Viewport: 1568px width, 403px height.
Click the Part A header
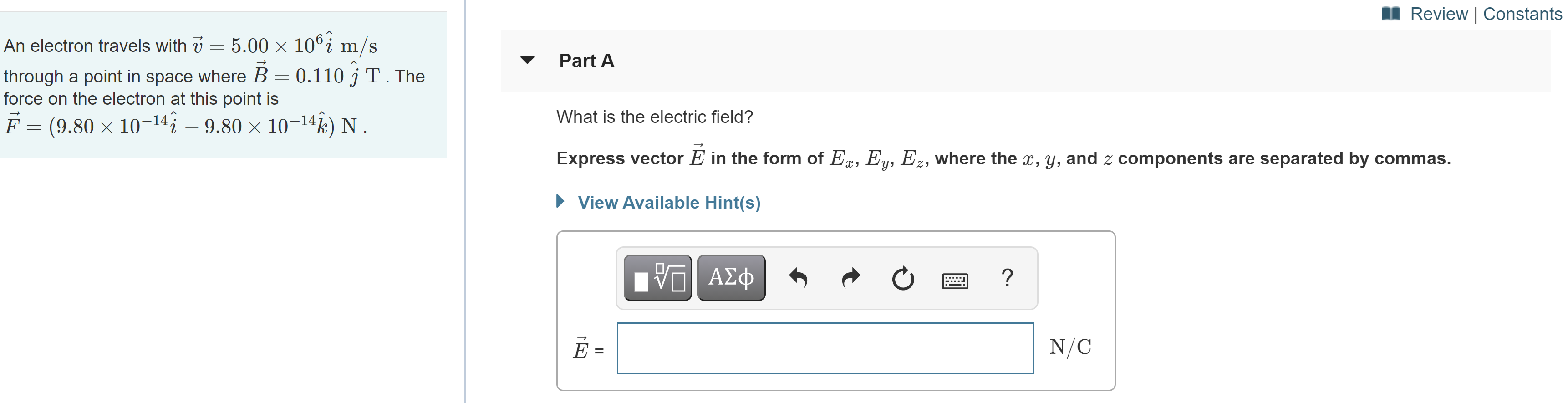pos(586,61)
